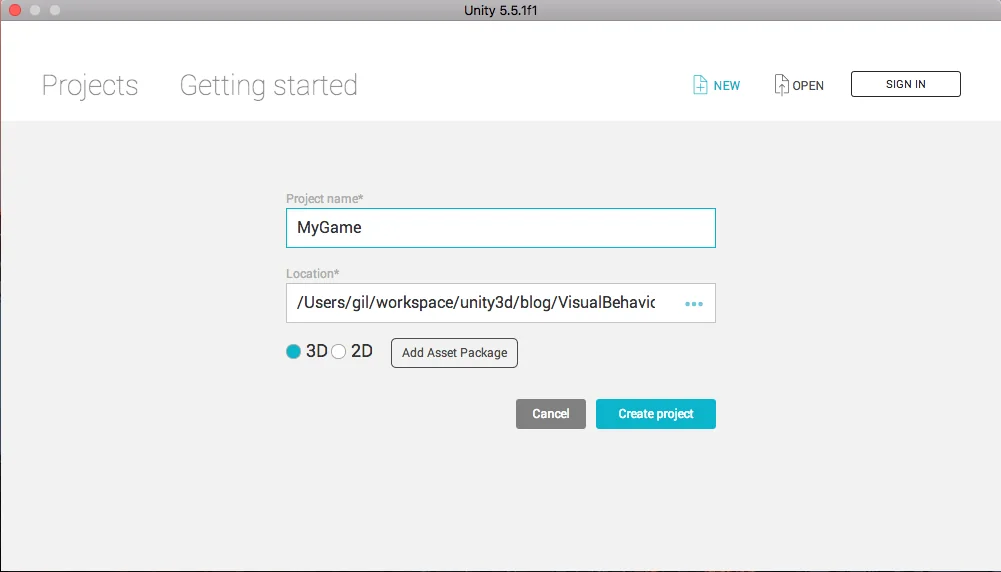Click the Create project button
1001x572 pixels.
click(656, 414)
